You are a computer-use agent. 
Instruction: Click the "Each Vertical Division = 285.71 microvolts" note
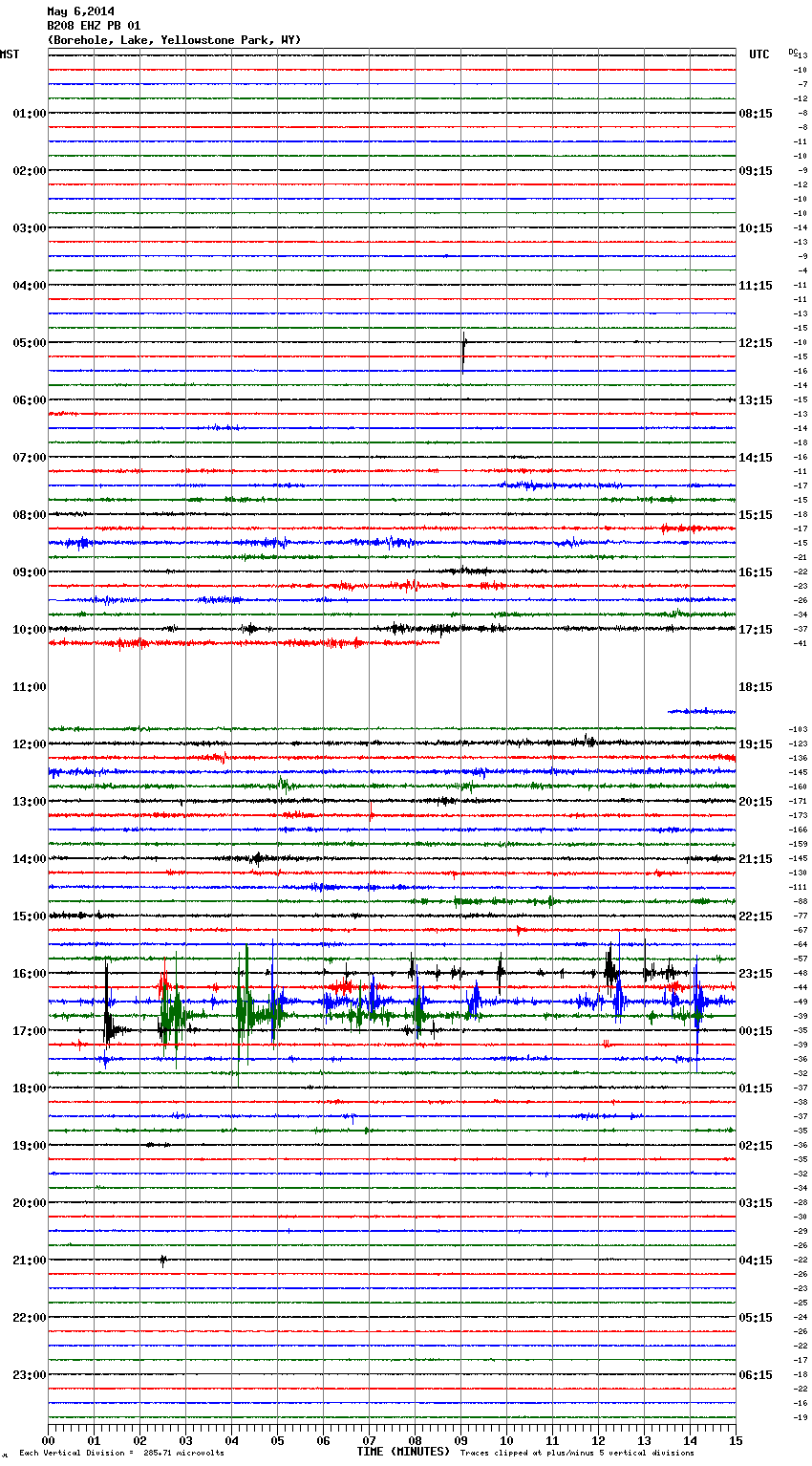click(x=121, y=1453)
